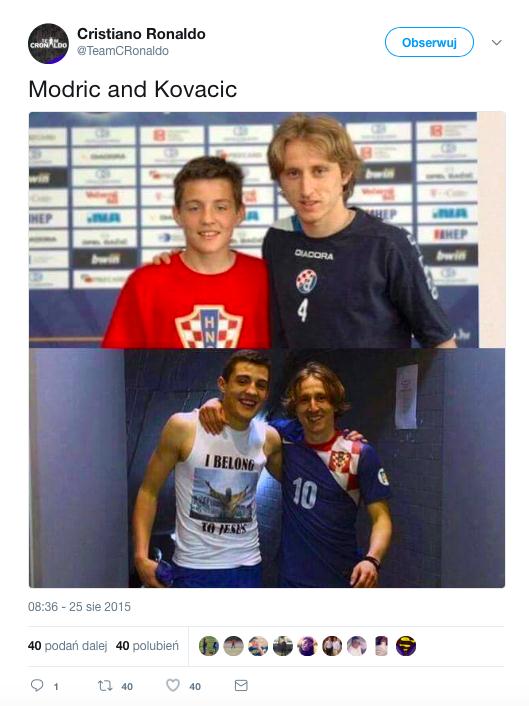Click the first liker avatar

tap(209, 646)
